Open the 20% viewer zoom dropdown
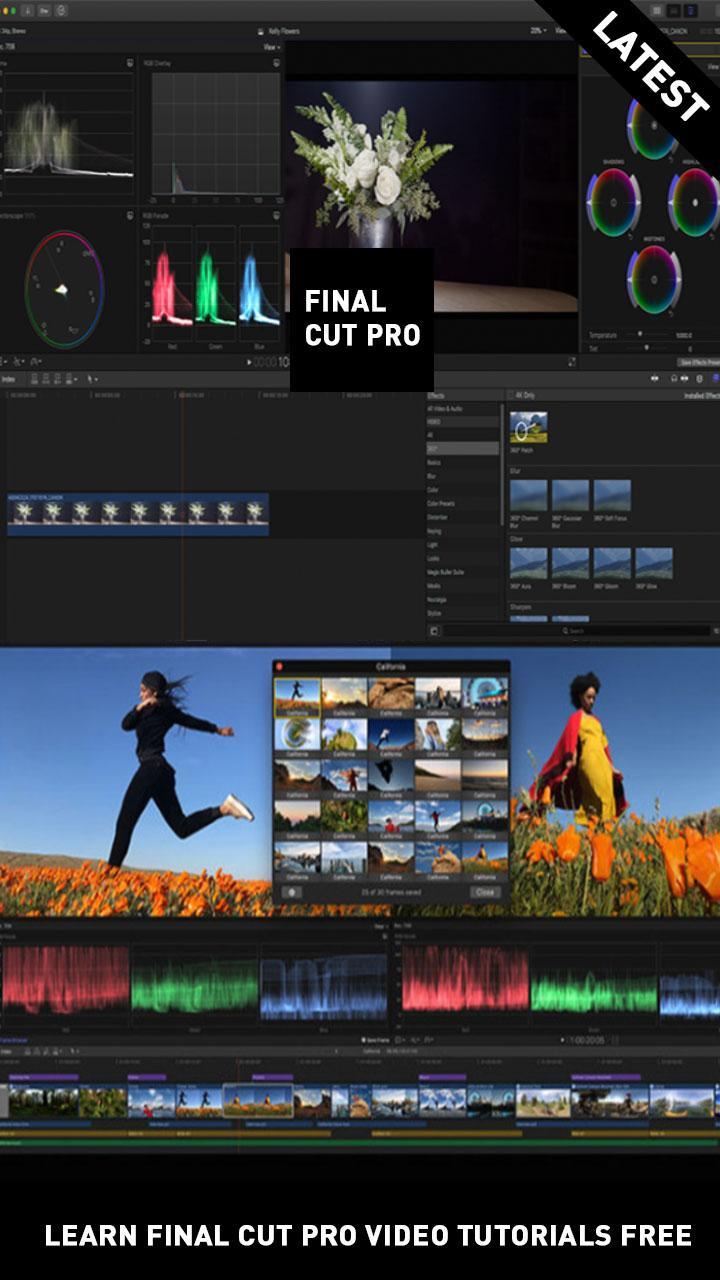The image size is (720, 1280). click(x=539, y=31)
